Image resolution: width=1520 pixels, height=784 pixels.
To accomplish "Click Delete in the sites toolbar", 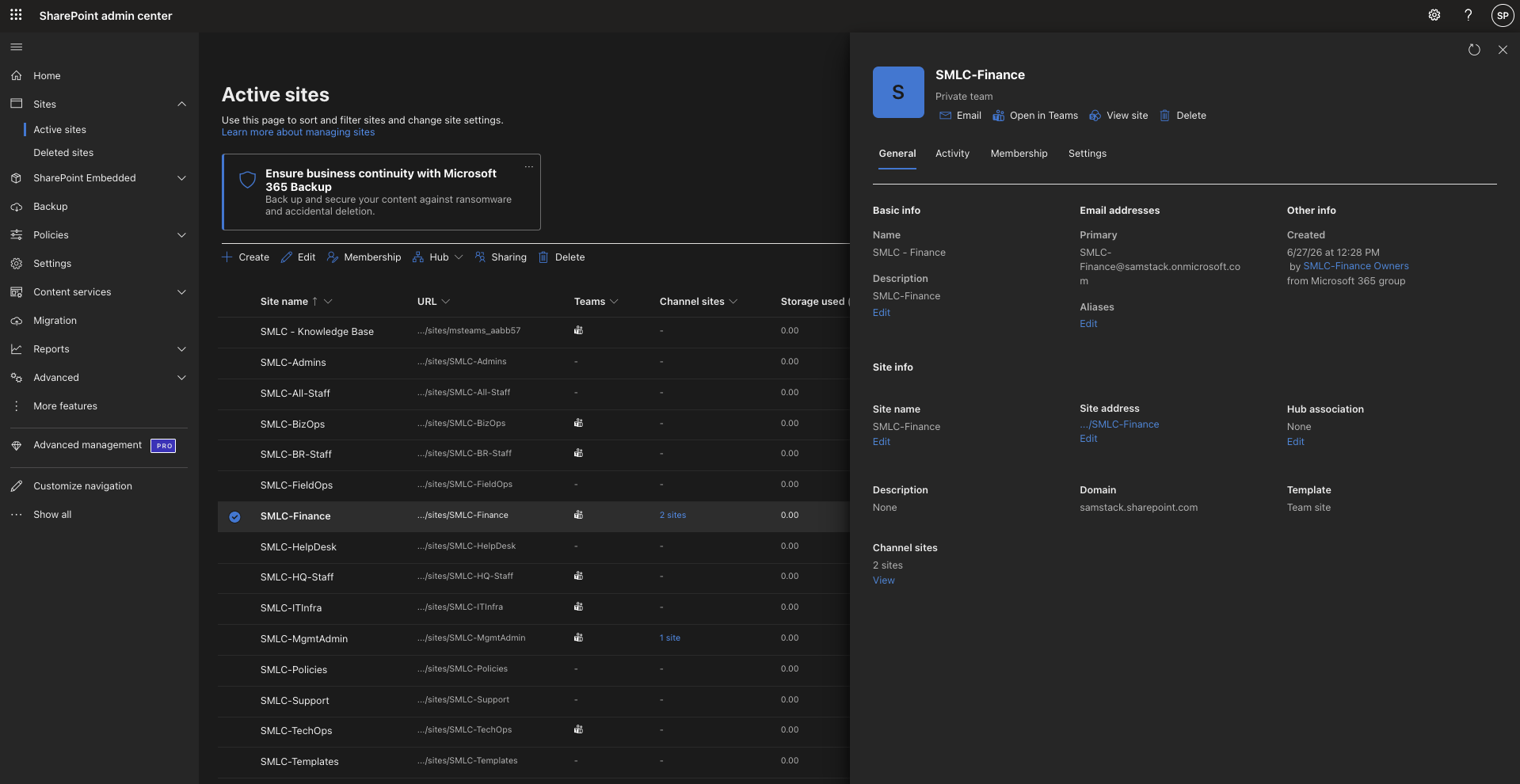I will tap(562, 257).
